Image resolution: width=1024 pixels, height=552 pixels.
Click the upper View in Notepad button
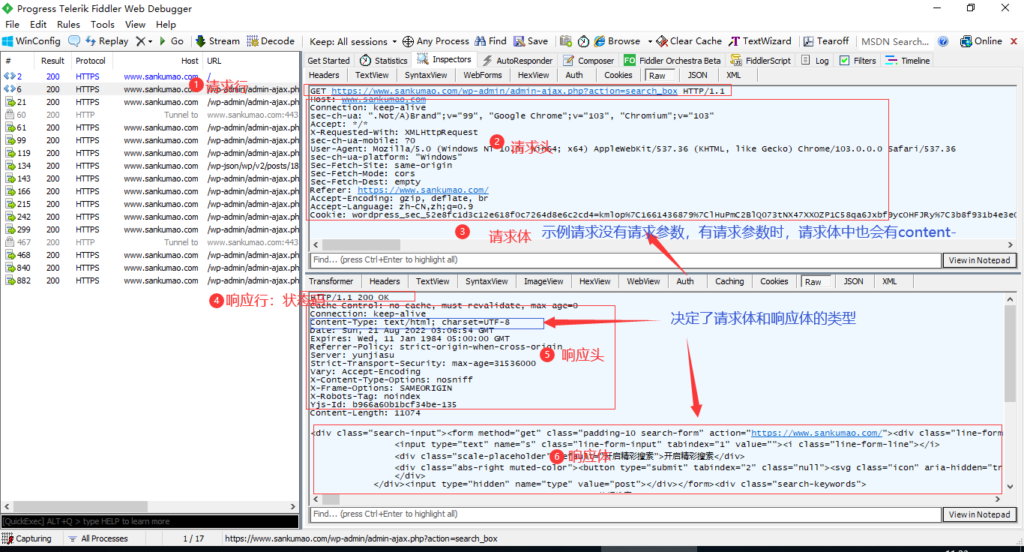pyautogui.click(x=979, y=260)
